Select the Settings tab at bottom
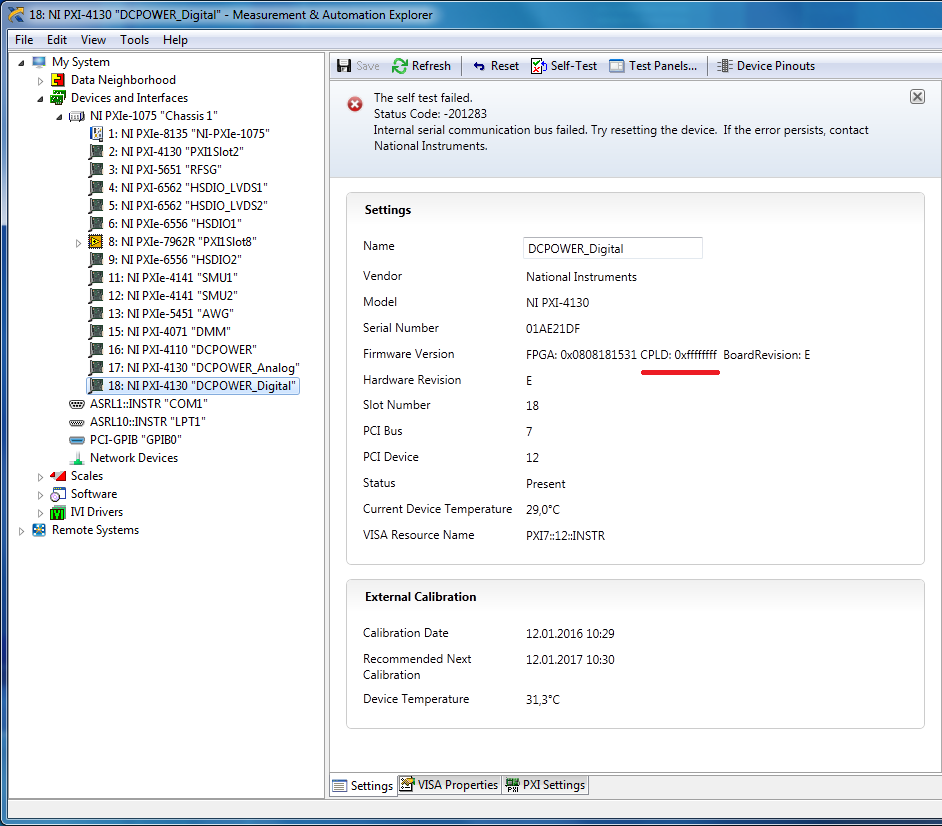Screen dimensions: 942x826 (x=363, y=785)
